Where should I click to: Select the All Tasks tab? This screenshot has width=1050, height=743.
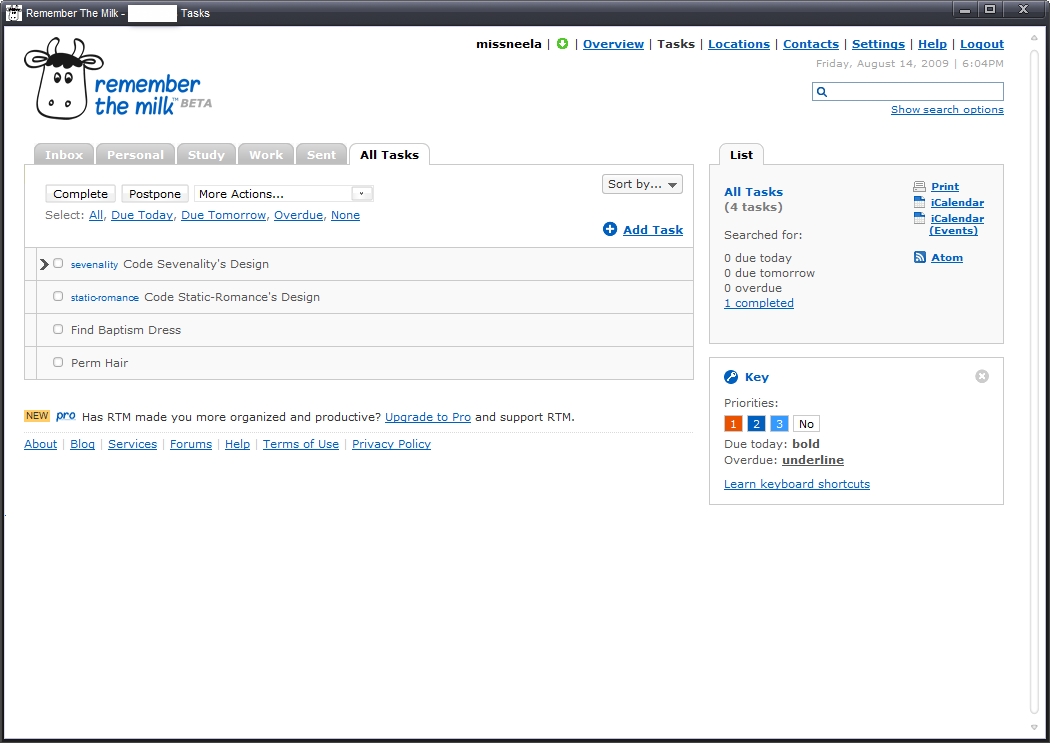point(389,155)
